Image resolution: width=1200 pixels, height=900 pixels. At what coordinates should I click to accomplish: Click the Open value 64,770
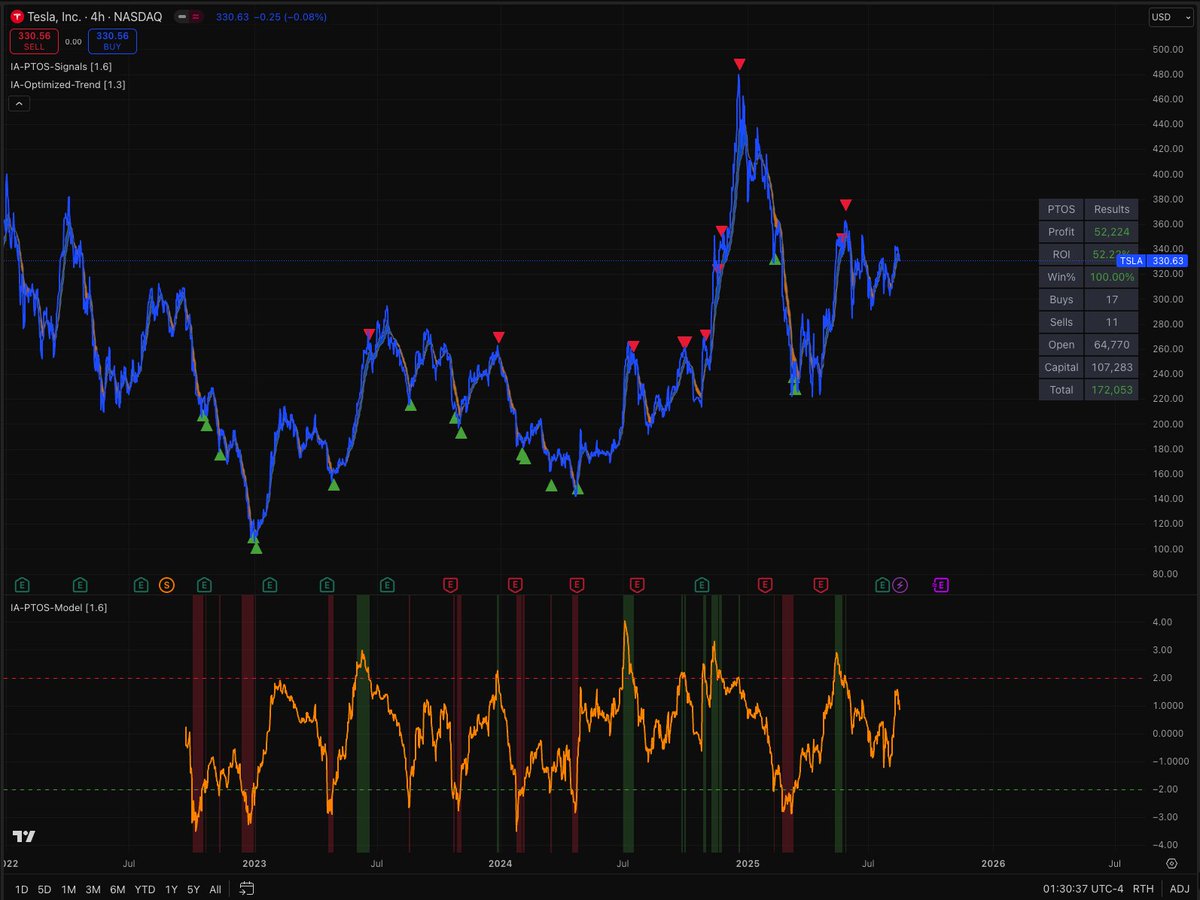pos(1111,345)
